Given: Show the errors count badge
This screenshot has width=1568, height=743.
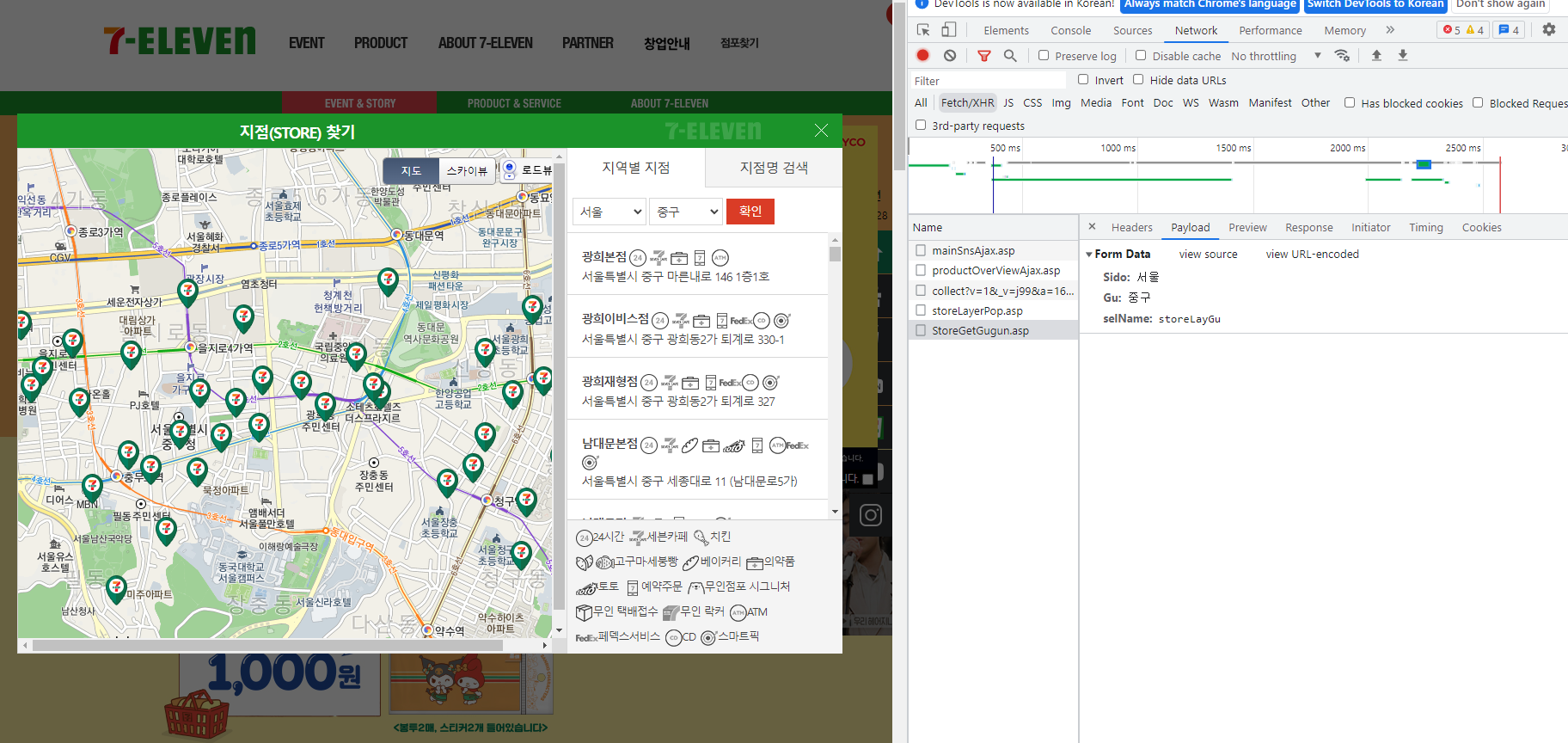Looking at the screenshot, I should 1452,30.
